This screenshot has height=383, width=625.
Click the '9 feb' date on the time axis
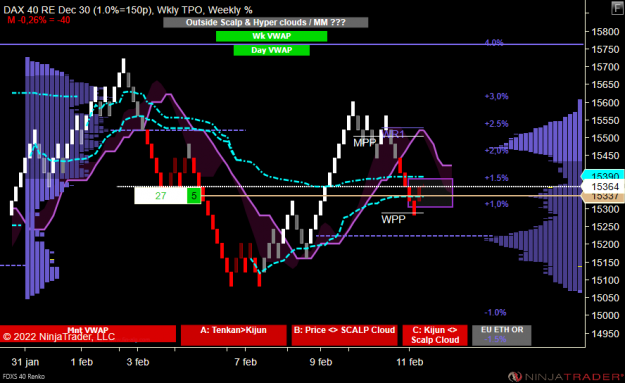click(320, 362)
